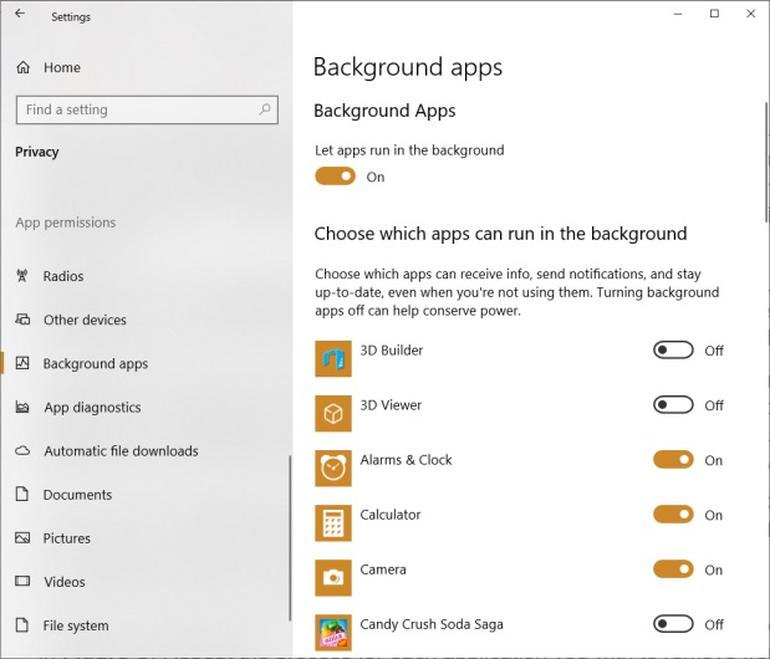This screenshot has height=659, width=770.
Task: Click the 3D Viewer cube icon
Action: click(x=333, y=413)
